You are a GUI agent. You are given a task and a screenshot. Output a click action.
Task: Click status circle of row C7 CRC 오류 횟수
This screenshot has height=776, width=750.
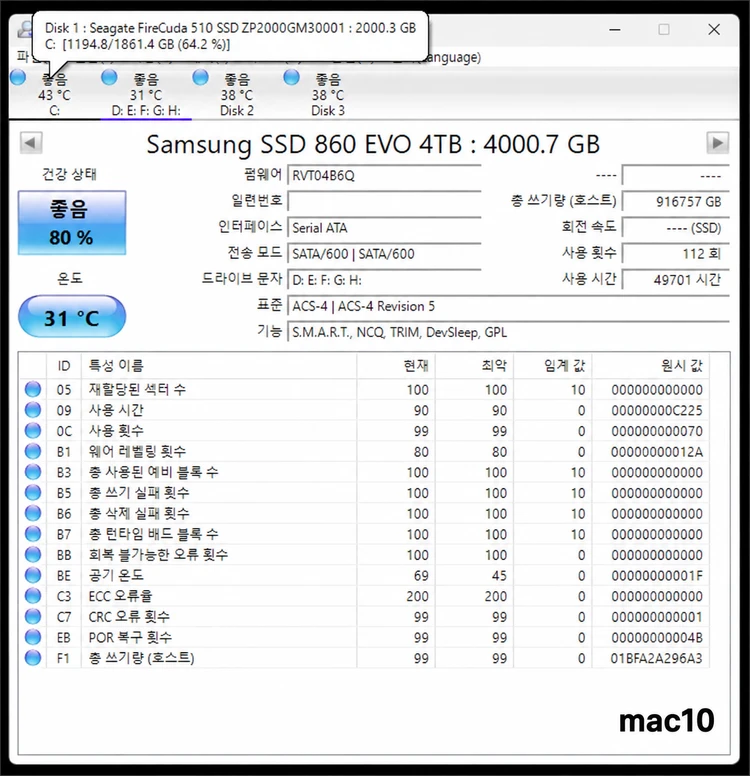click(x=33, y=617)
